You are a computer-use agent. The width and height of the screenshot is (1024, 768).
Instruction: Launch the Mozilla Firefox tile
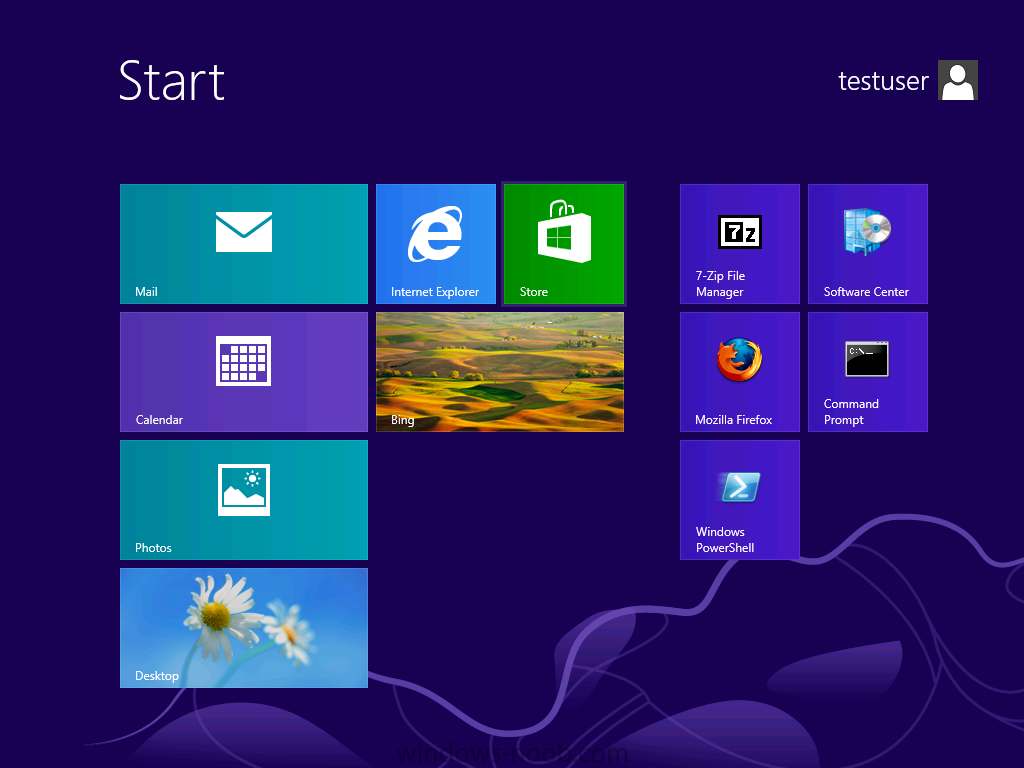point(740,372)
